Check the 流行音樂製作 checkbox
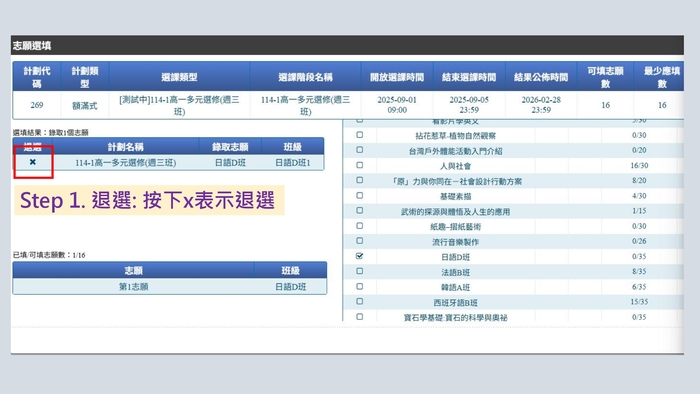Image resolution: width=700 pixels, height=394 pixels. [x=359, y=241]
